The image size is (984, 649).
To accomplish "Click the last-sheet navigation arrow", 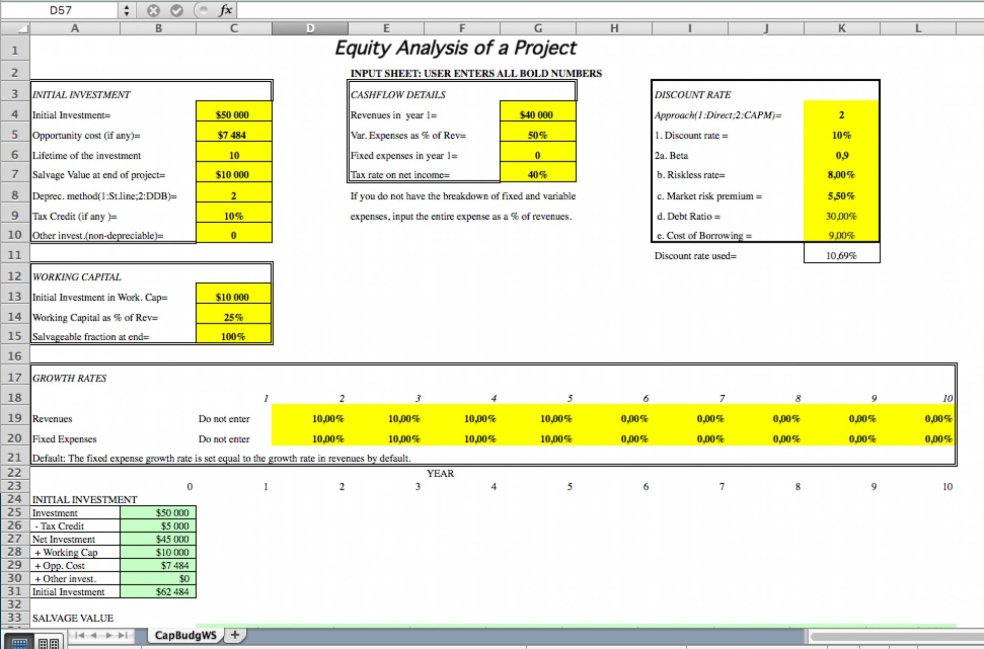I will coord(124,635).
